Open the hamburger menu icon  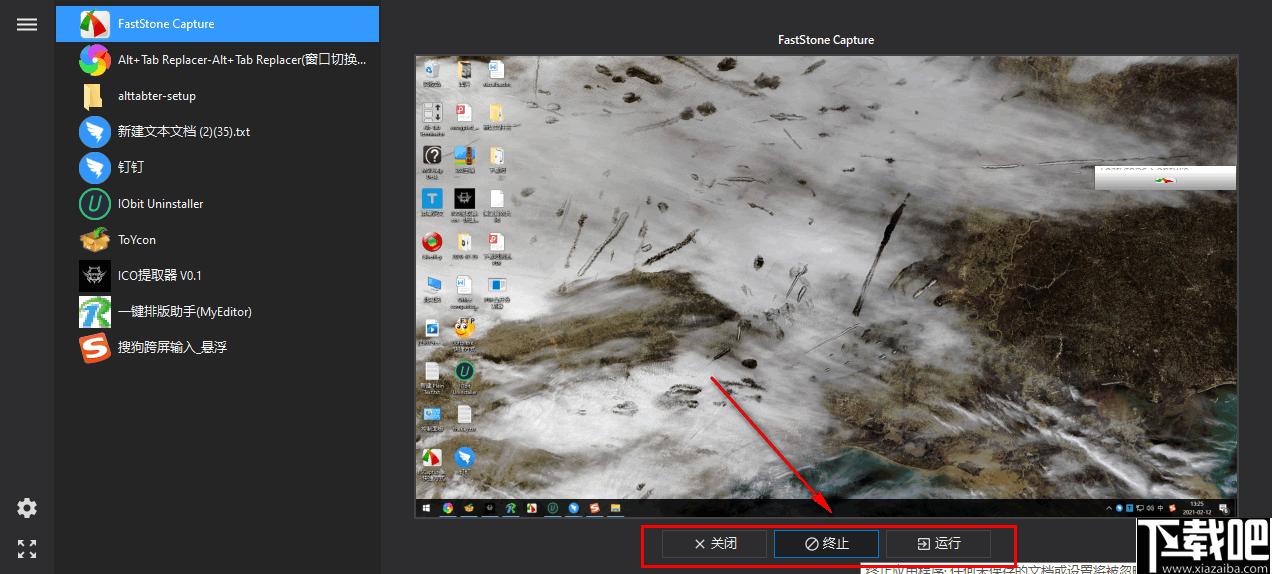pyautogui.click(x=27, y=25)
